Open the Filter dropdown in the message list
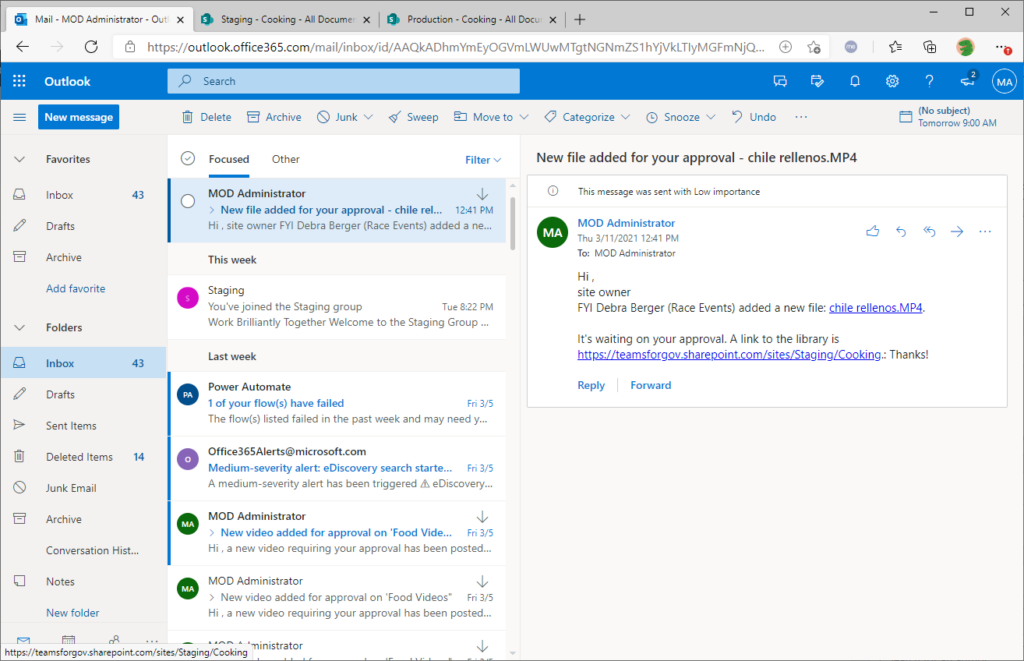Viewport: 1024px width, 661px height. (484, 159)
